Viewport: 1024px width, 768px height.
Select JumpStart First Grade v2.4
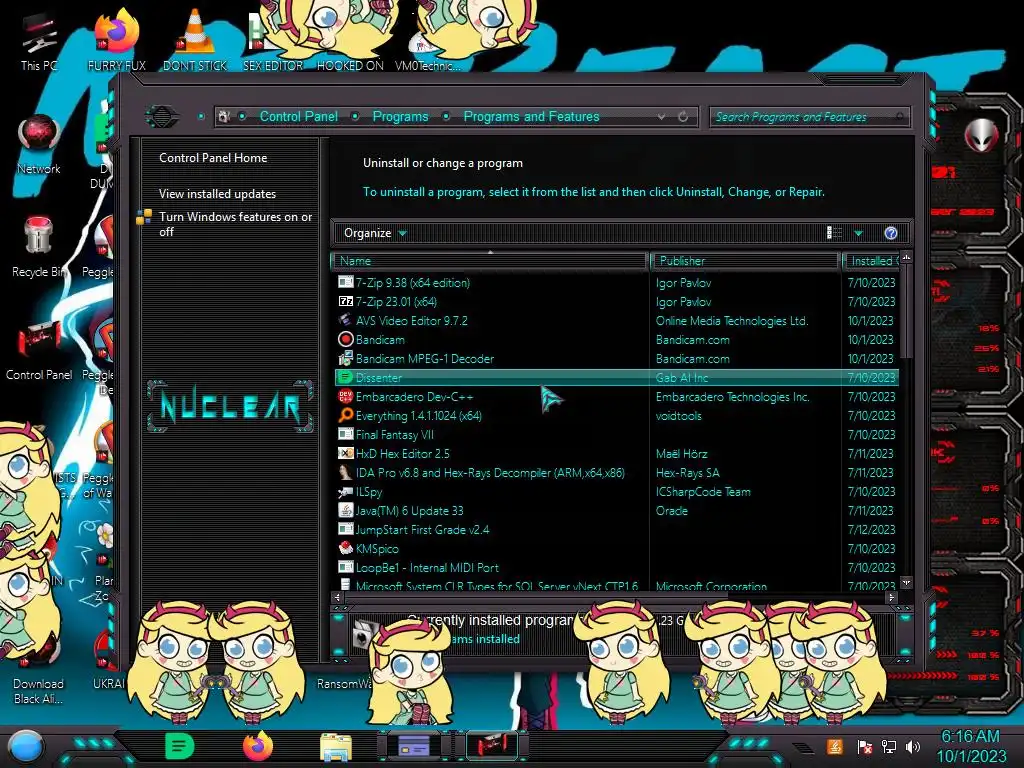click(616, 530)
